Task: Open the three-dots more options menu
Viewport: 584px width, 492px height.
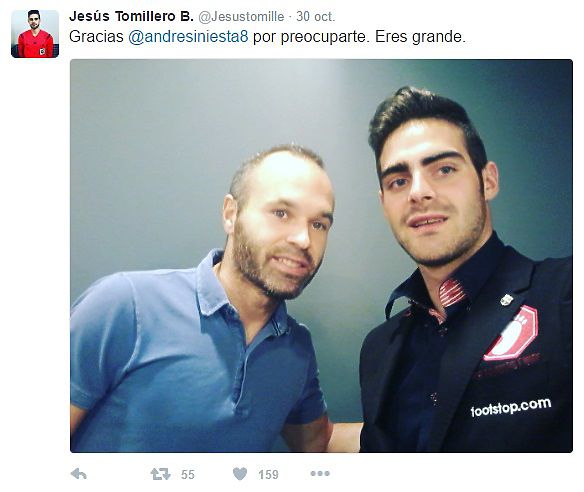Action: (x=320, y=474)
